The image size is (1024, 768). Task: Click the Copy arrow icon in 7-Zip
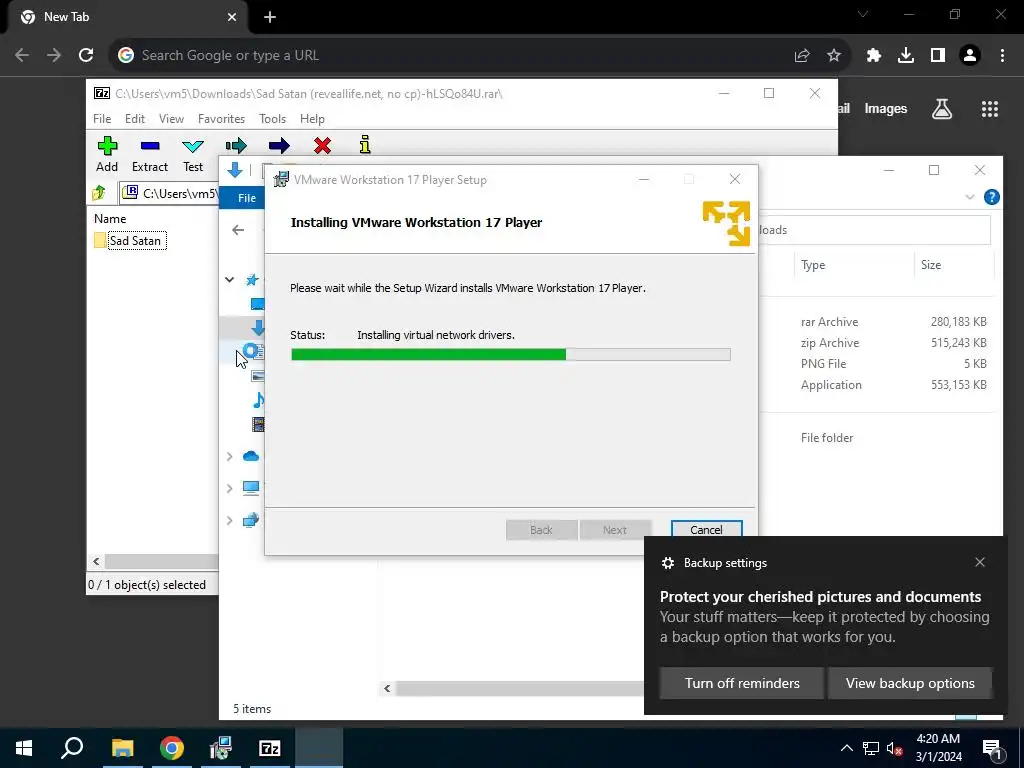[236, 146]
